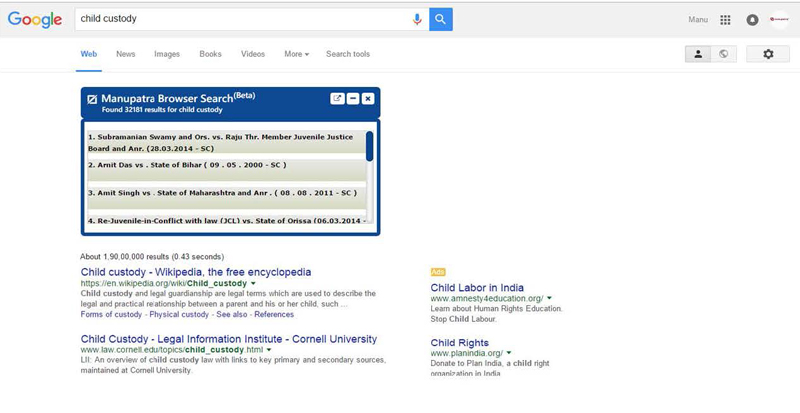Image resolution: width=800 pixels, height=413 pixels.
Task: Open See also sublink
Action: [232, 314]
